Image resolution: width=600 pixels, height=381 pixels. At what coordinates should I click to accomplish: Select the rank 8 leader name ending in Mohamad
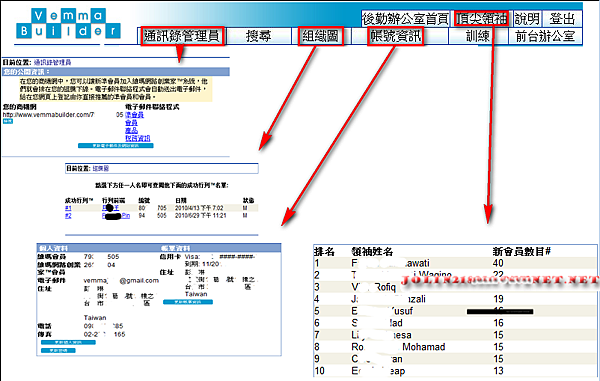(398, 347)
